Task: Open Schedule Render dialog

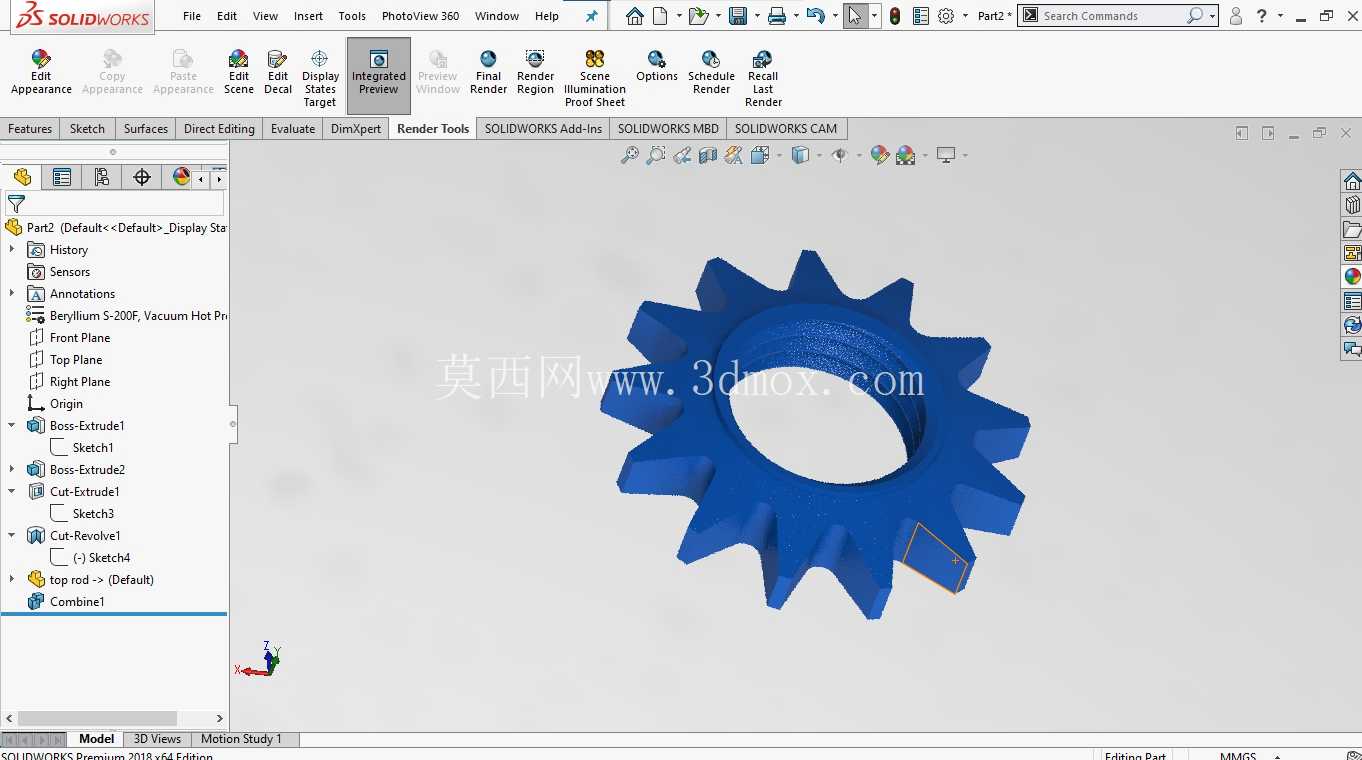Action: [x=711, y=72]
